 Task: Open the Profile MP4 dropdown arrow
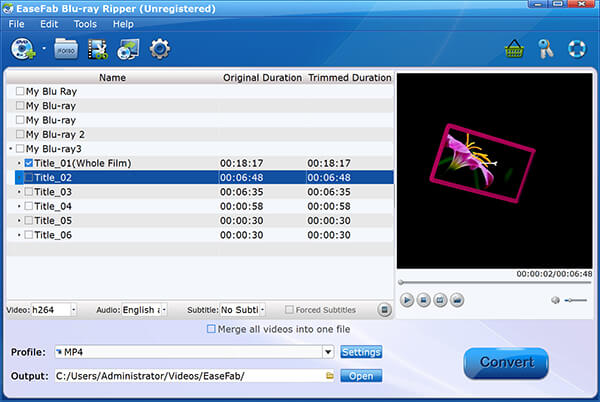point(328,352)
